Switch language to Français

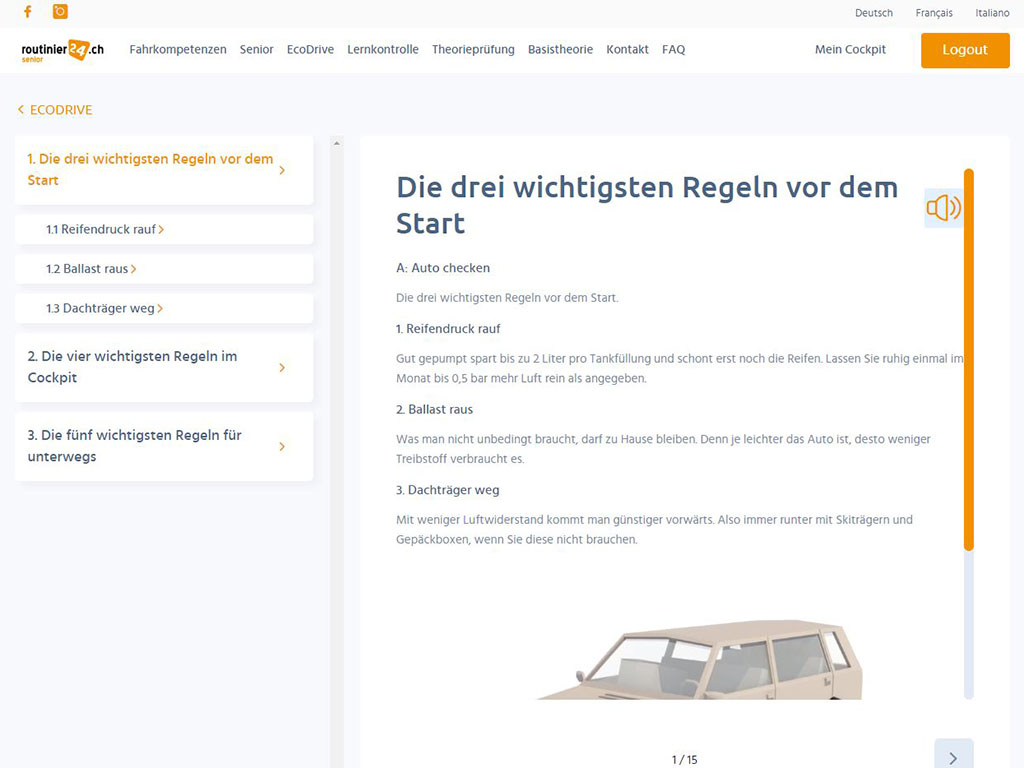[x=934, y=13]
